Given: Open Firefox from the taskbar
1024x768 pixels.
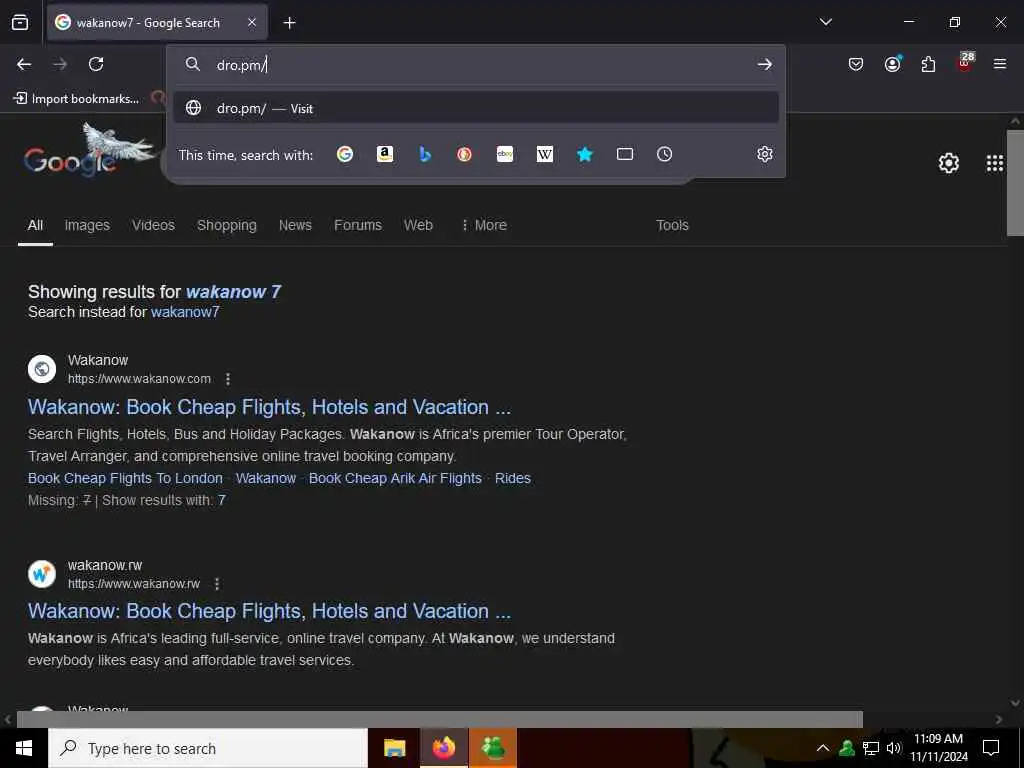Looking at the screenshot, I should point(443,748).
